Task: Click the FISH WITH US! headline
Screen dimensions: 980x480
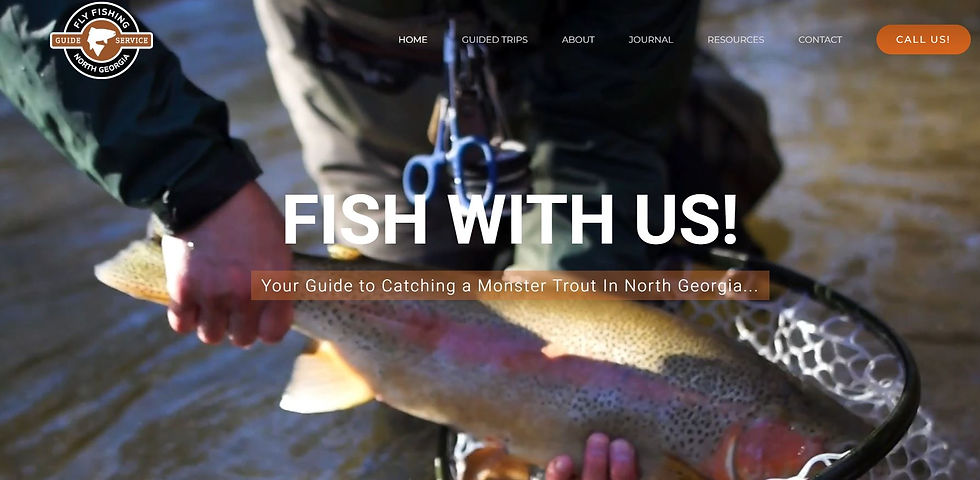Action: click(x=510, y=220)
